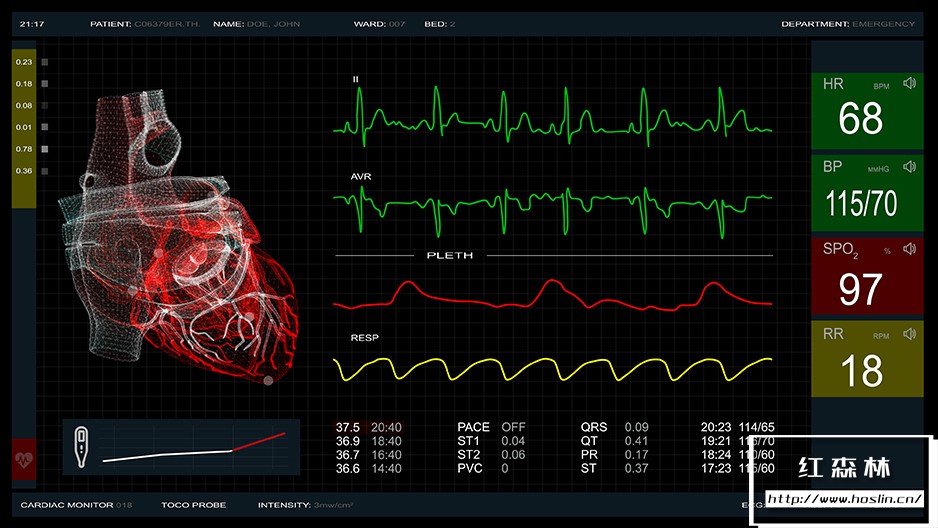Click the BED: 2 field

coord(440,24)
